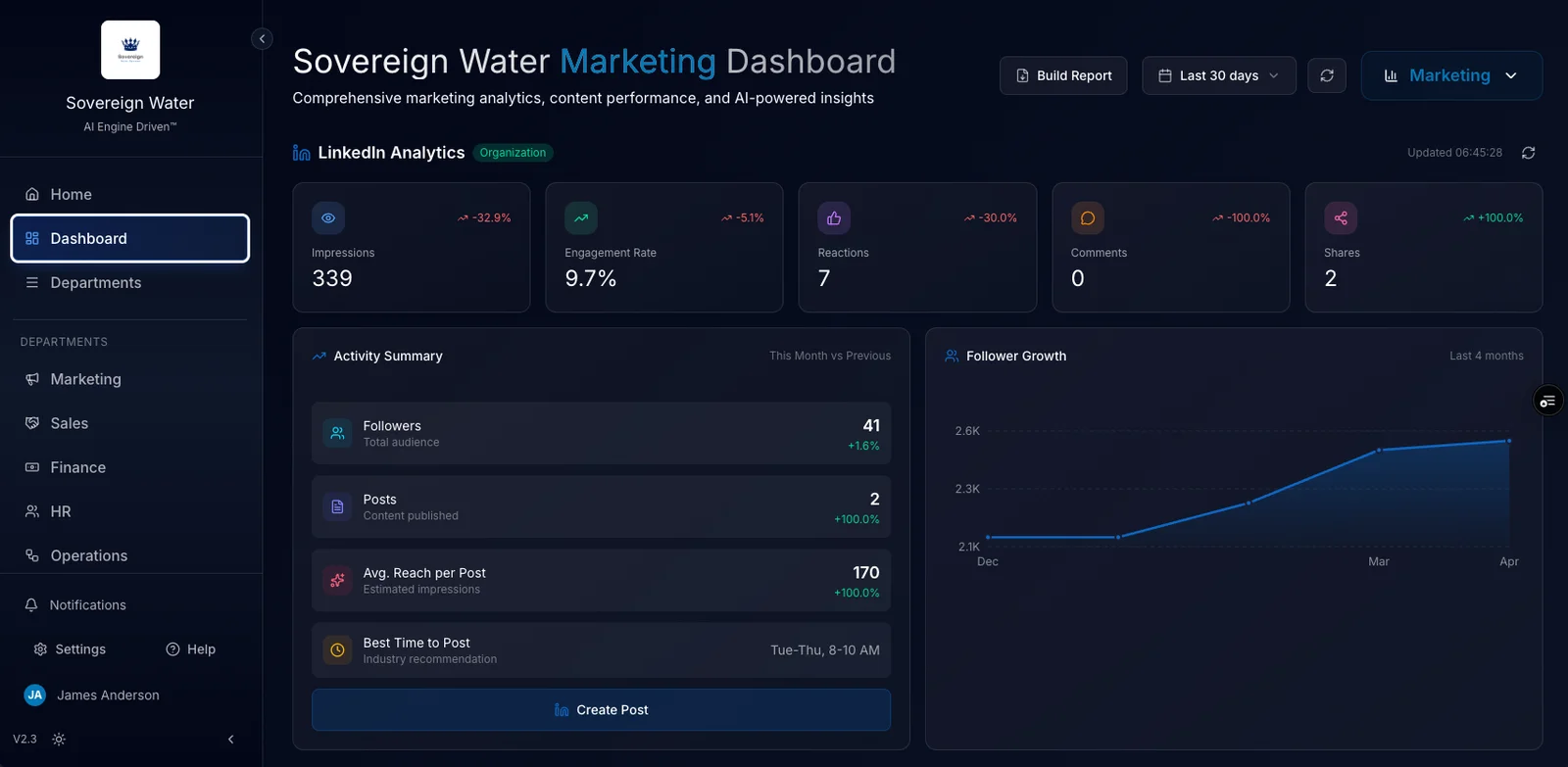Go to Home in the sidebar
Image resolution: width=1568 pixels, height=767 pixels.
coord(71,195)
